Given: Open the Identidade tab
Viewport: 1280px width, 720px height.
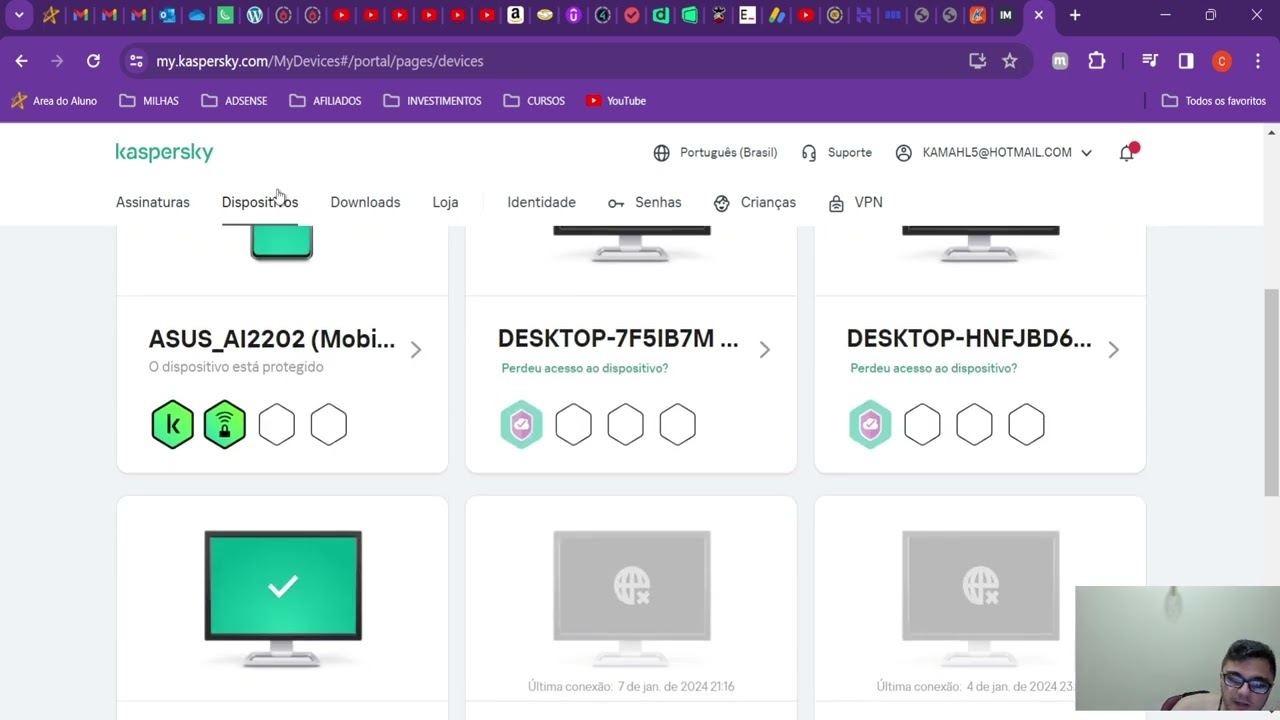Looking at the screenshot, I should pos(541,202).
